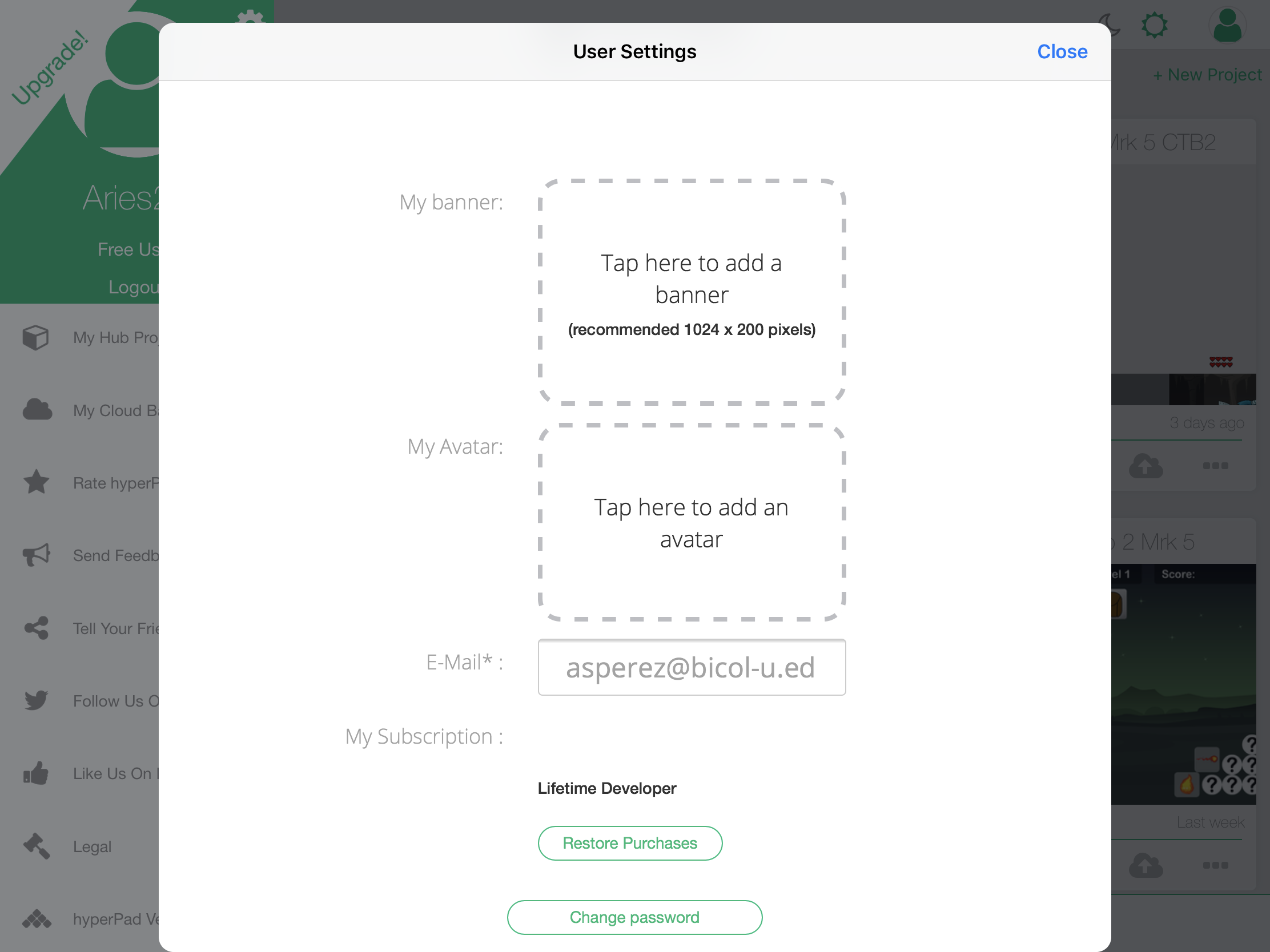
Task: Click the My Cloud Backups cloud icon
Action: coord(37,410)
